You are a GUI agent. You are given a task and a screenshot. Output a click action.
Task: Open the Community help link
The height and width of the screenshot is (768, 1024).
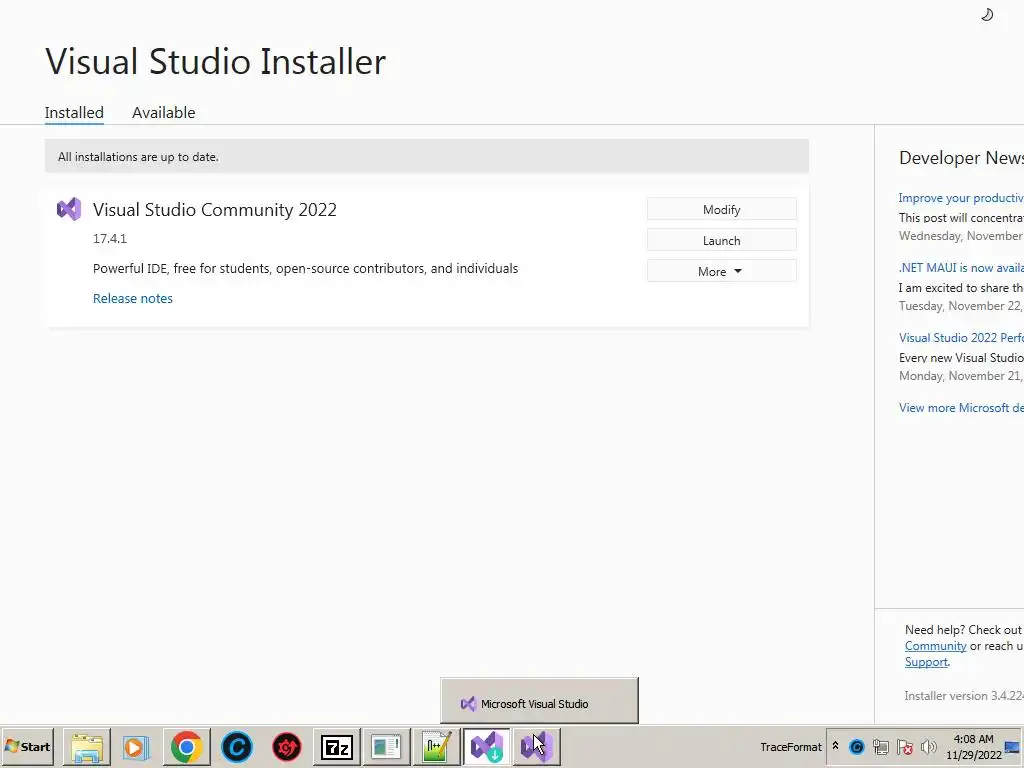point(935,646)
